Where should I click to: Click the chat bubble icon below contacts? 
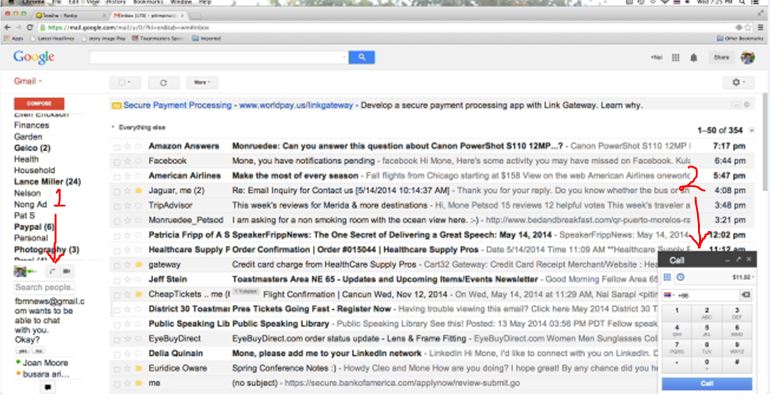[48, 387]
